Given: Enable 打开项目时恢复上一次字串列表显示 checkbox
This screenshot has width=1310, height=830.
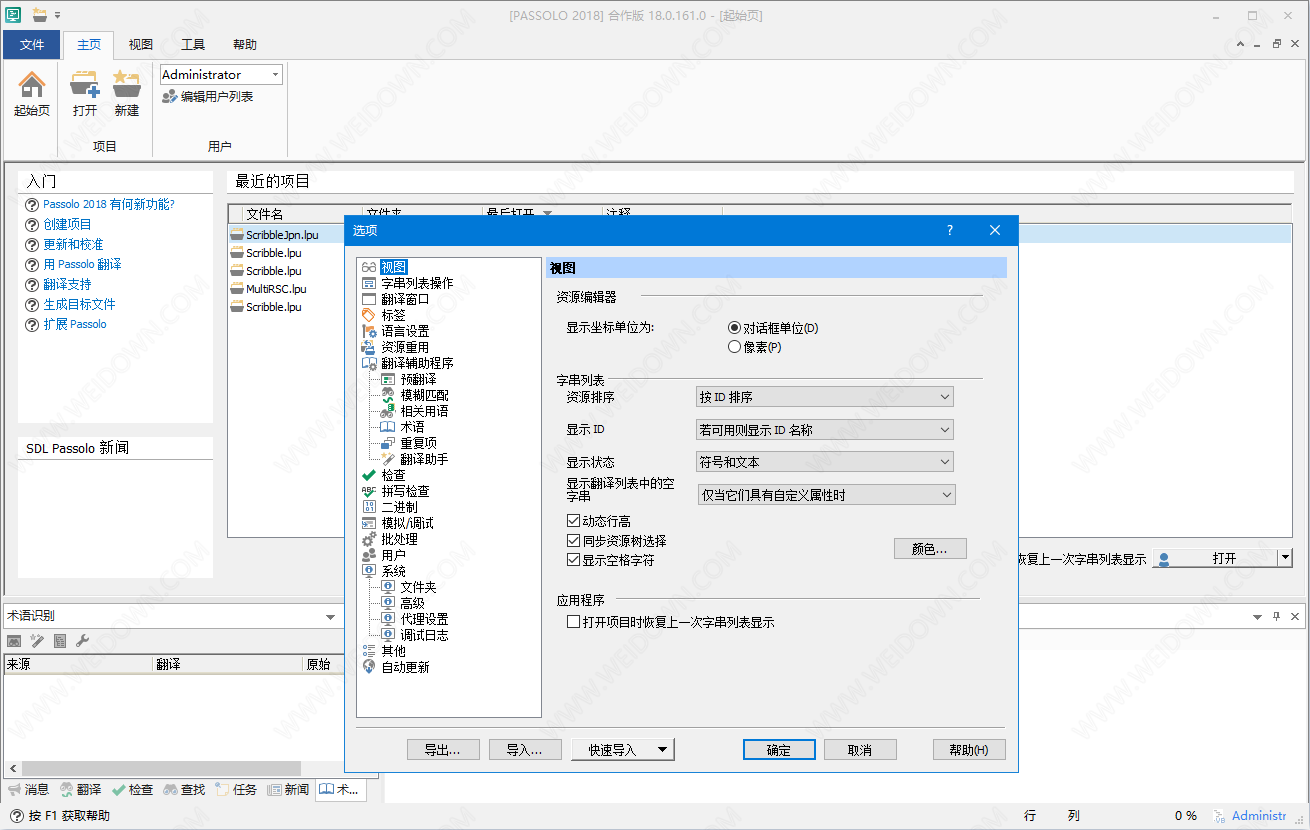Looking at the screenshot, I should click(x=573, y=622).
